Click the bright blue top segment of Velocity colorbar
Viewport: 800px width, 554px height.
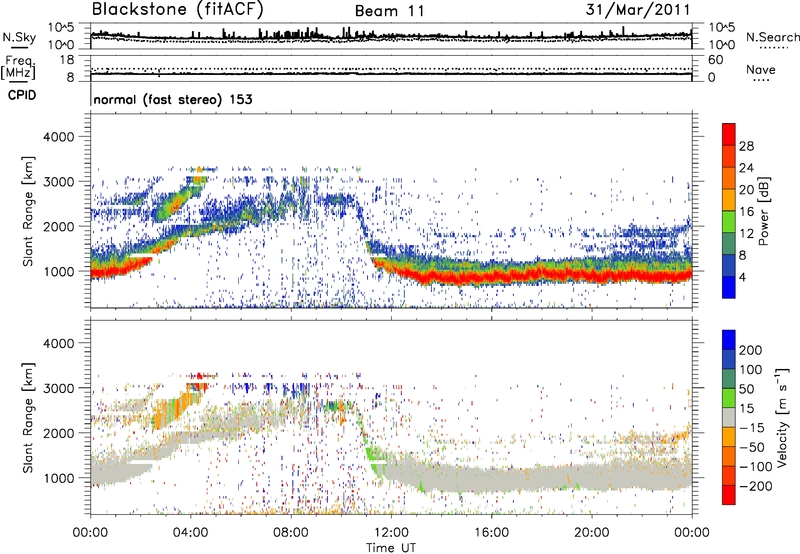pyautogui.click(x=729, y=340)
